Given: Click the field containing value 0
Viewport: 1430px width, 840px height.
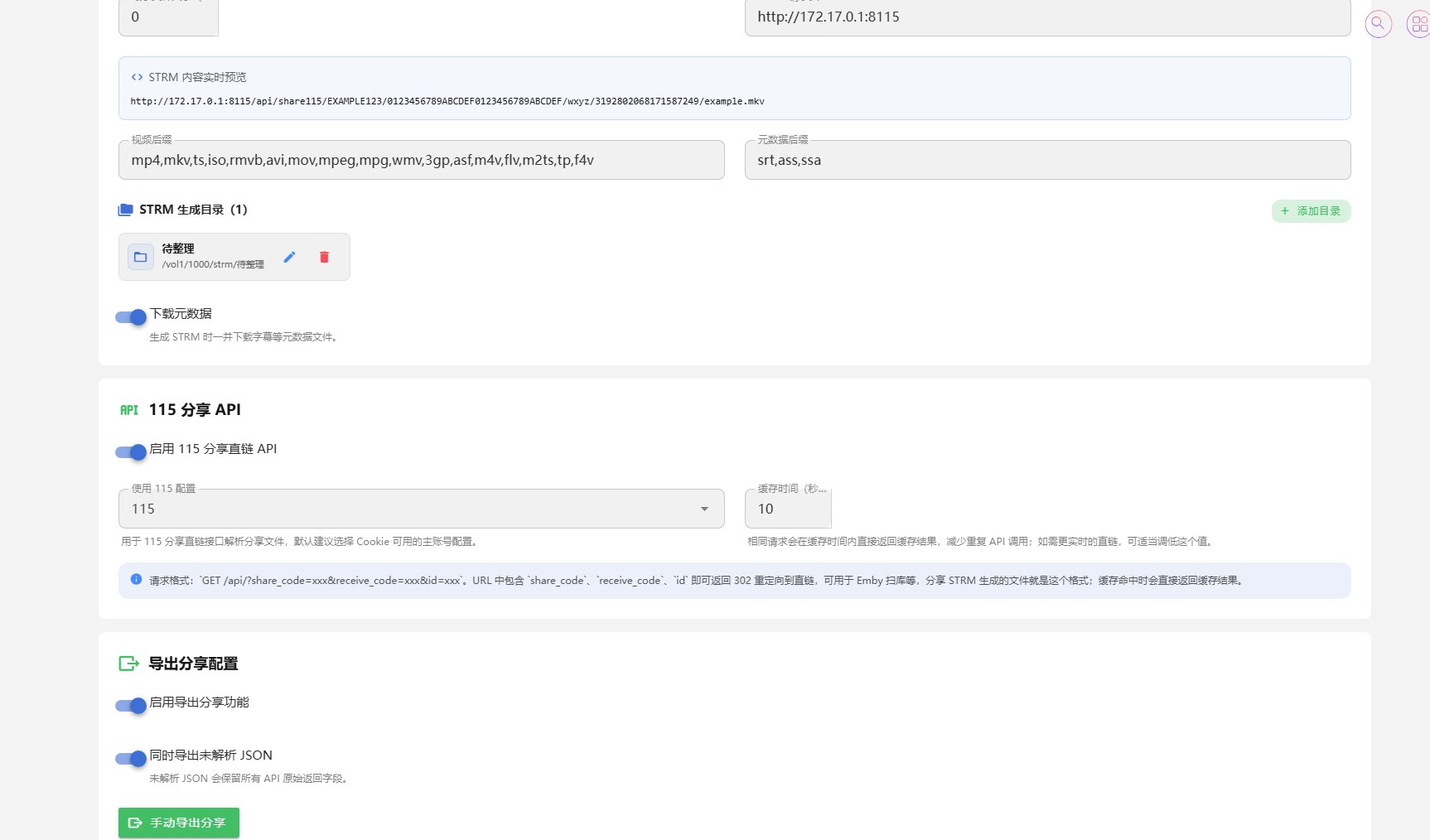Looking at the screenshot, I should tap(168, 17).
